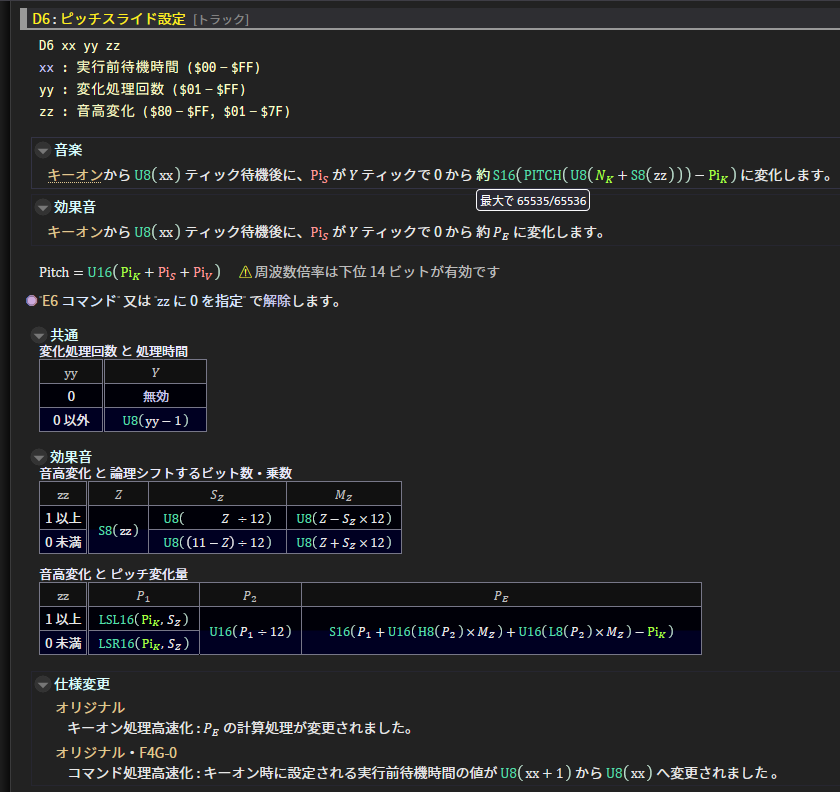840x792 pixels.
Task: Click the U8(Z − Sz × 12) cell
Action: [344, 518]
